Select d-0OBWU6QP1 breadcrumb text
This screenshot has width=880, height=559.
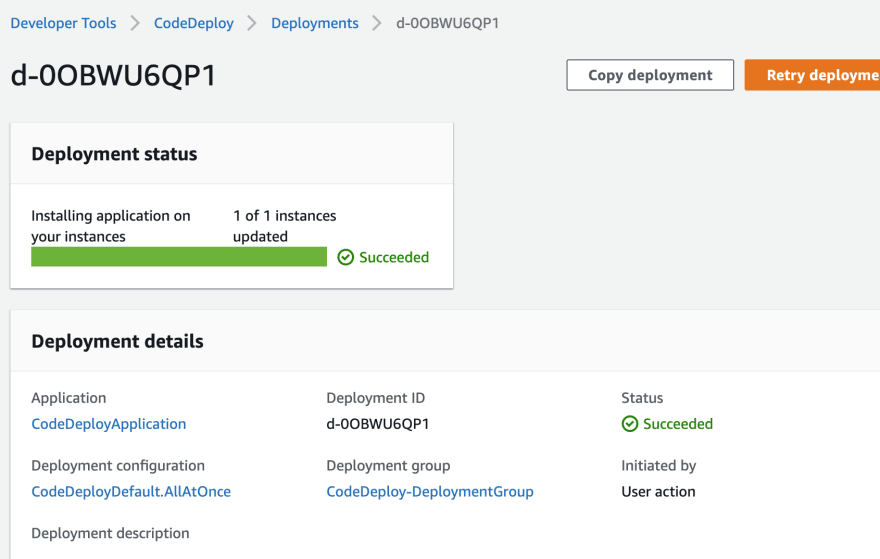pos(447,23)
